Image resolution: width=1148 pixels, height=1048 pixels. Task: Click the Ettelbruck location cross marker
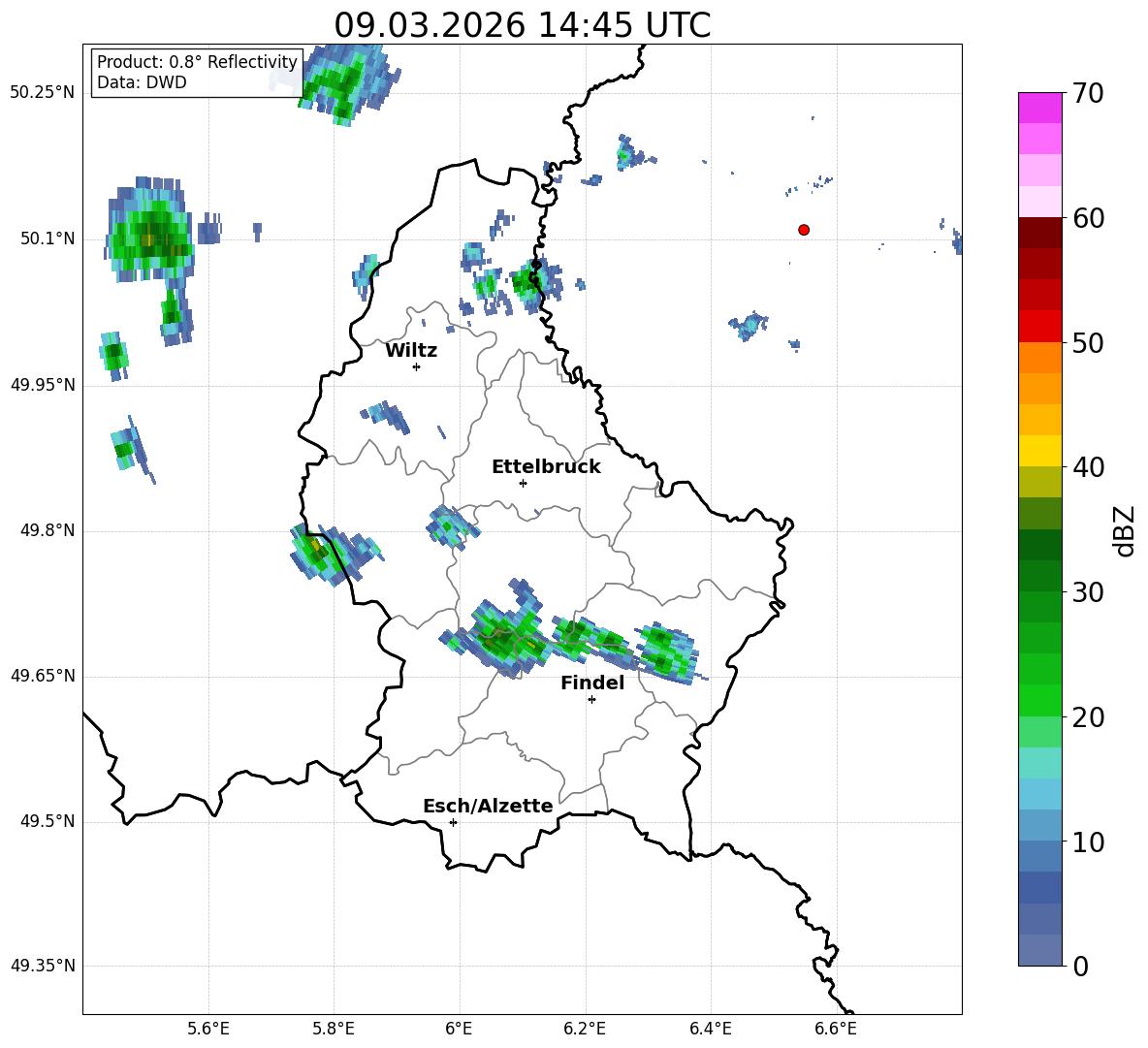523,483
